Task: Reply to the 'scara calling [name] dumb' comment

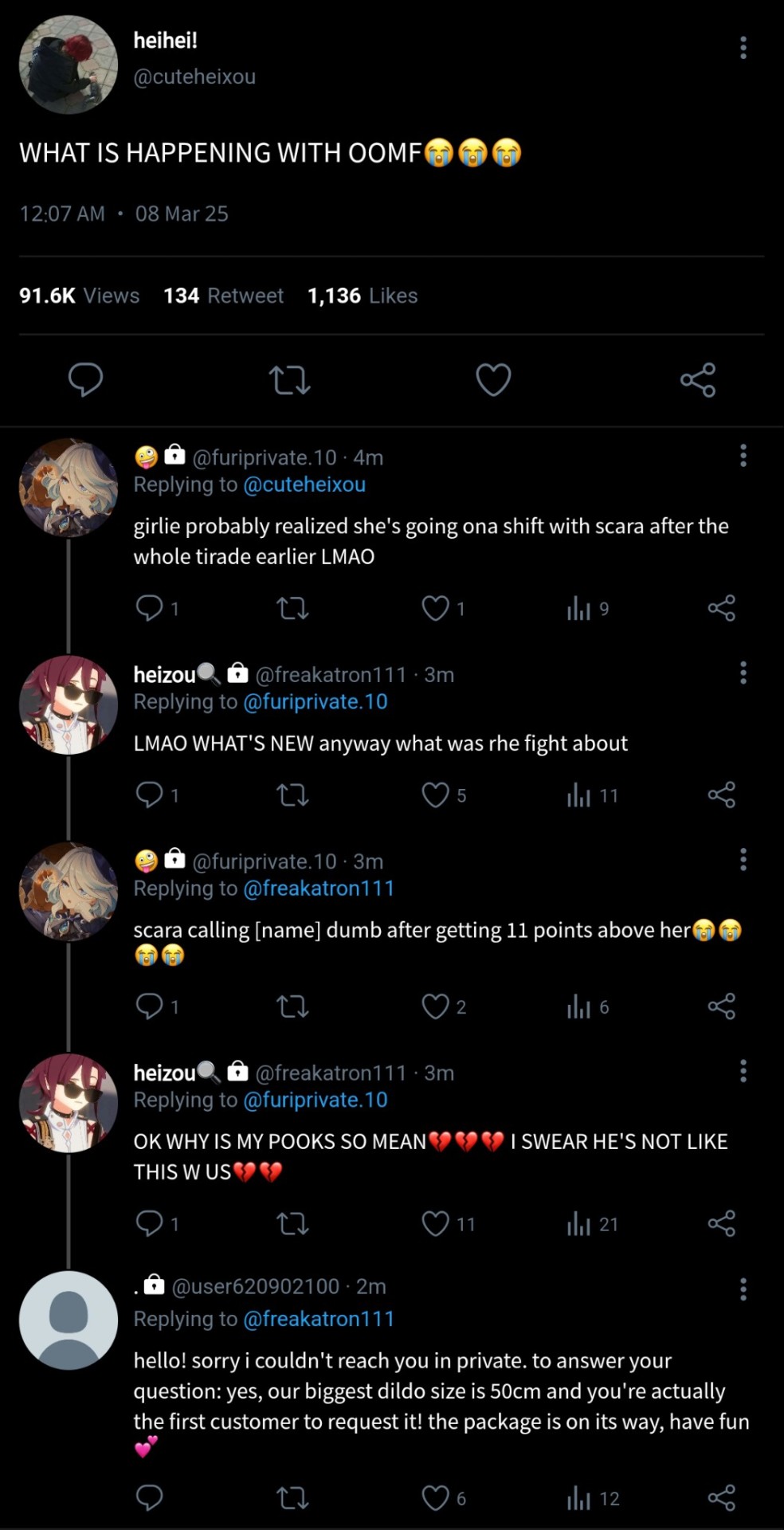Action: 149,1006
